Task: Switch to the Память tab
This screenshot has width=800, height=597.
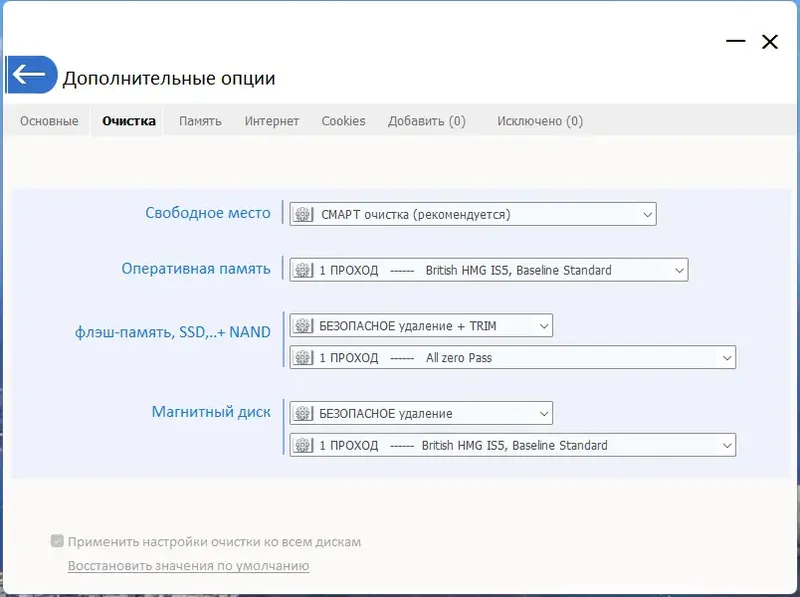Action: click(x=199, y=120)
